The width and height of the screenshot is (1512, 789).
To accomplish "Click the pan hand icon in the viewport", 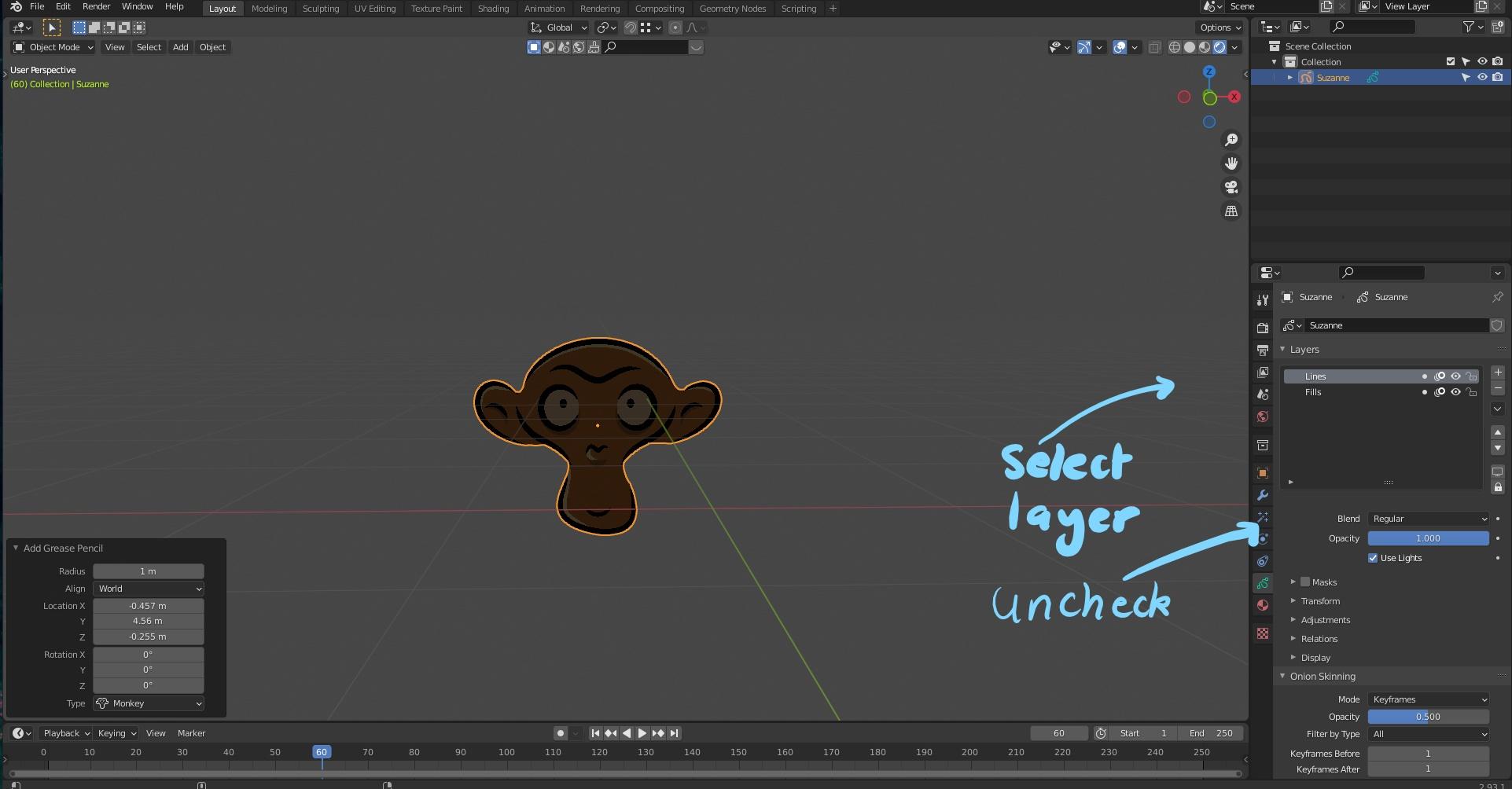I will (1231, 163).
